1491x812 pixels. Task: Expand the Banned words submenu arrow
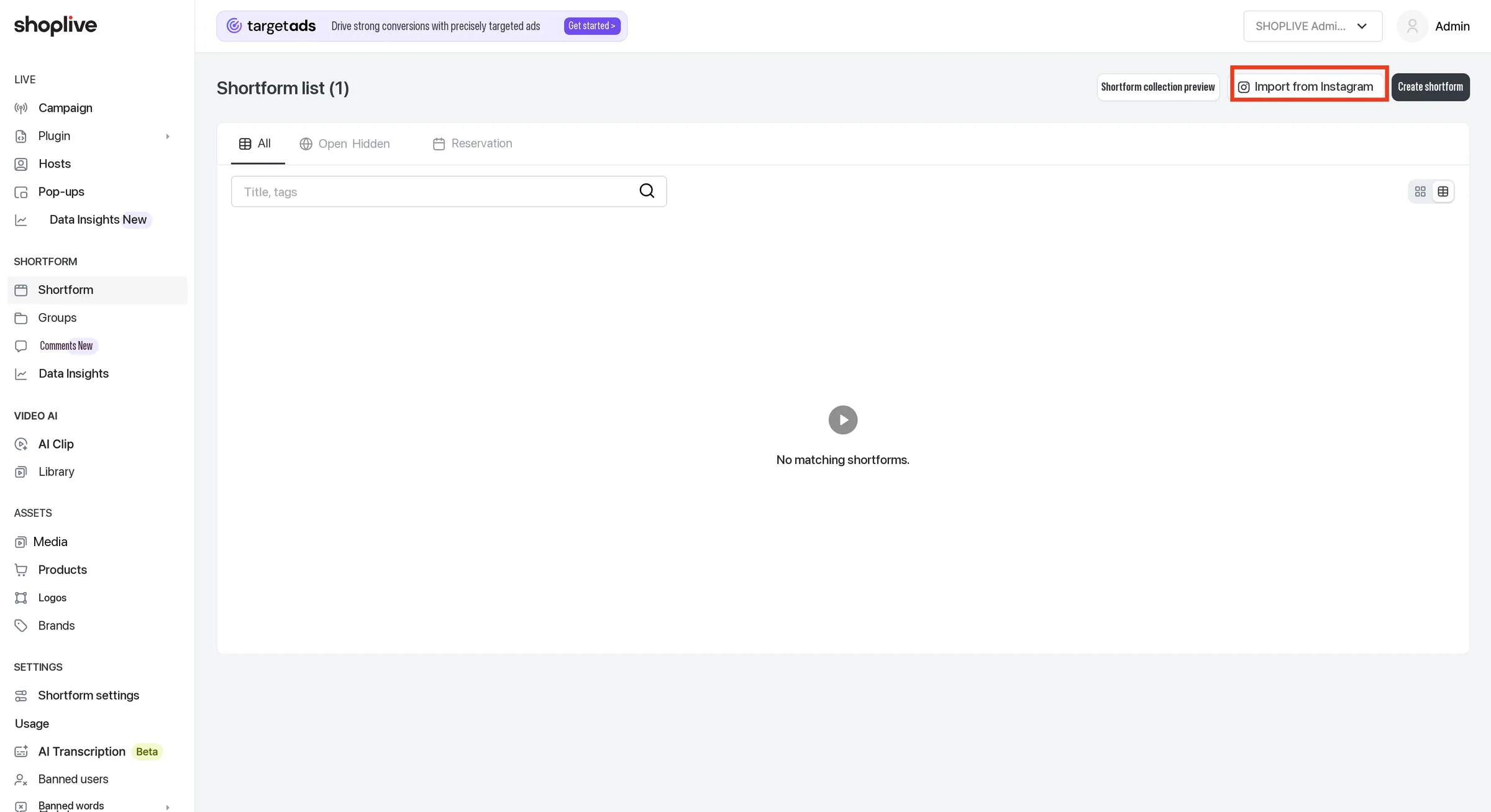[x=167, y=806]
